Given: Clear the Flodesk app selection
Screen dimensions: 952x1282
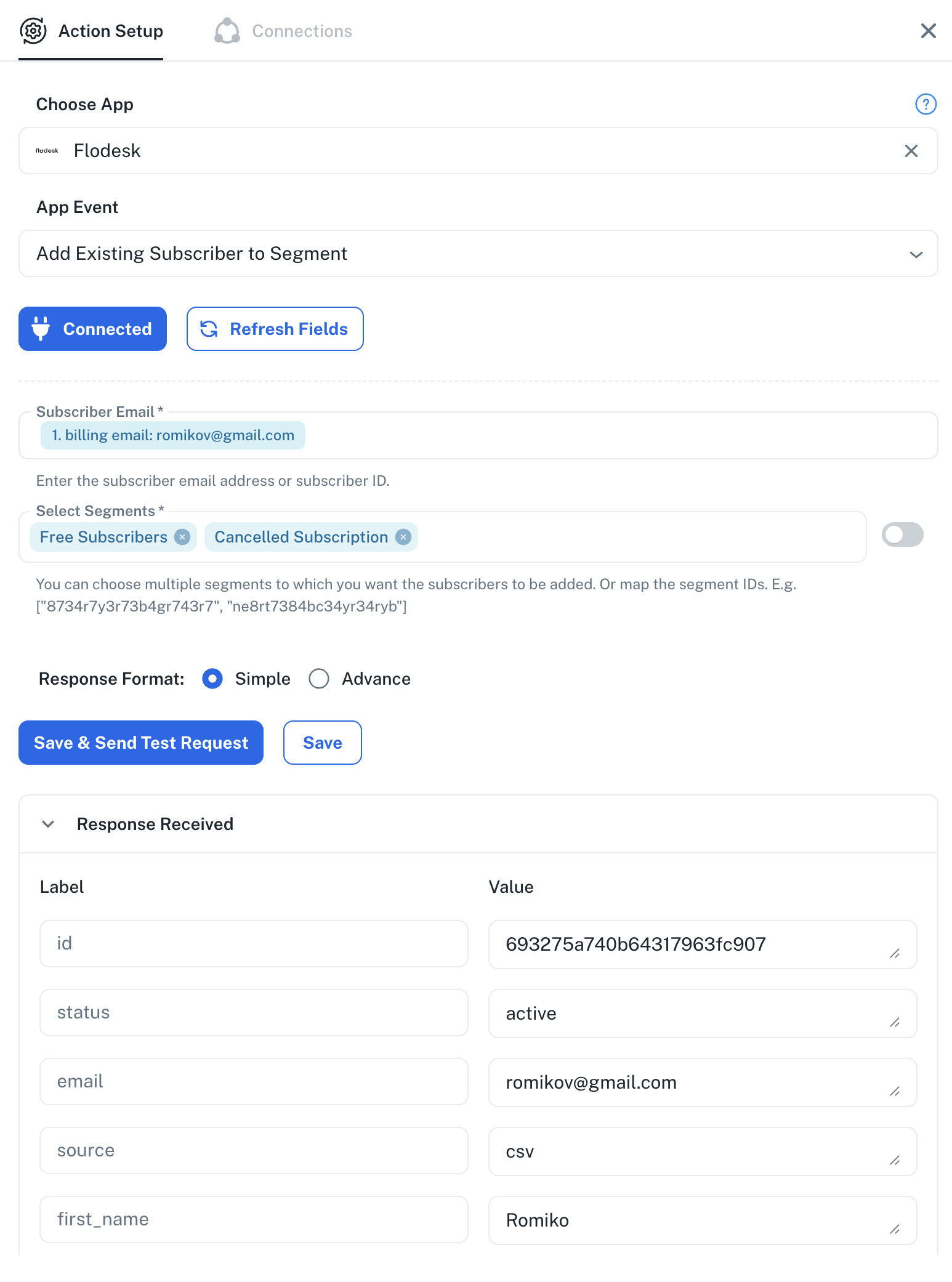Looking at the screenshot, I should (x=911, y=151).
